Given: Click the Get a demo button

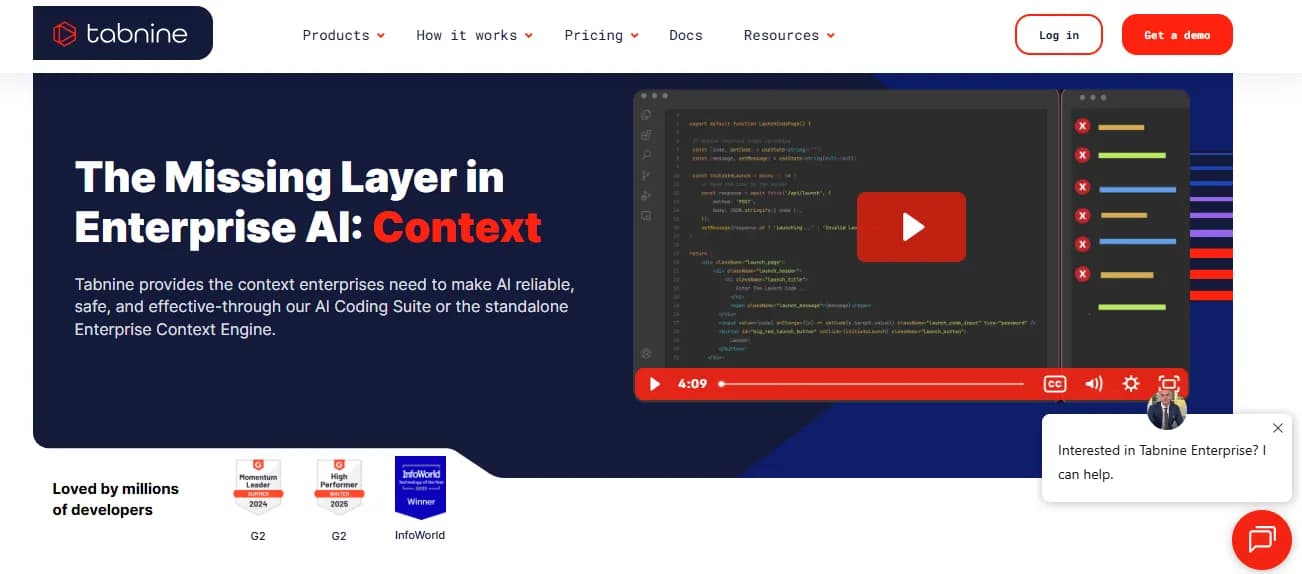Looking at the screenshot, I should click(1177, 35).
